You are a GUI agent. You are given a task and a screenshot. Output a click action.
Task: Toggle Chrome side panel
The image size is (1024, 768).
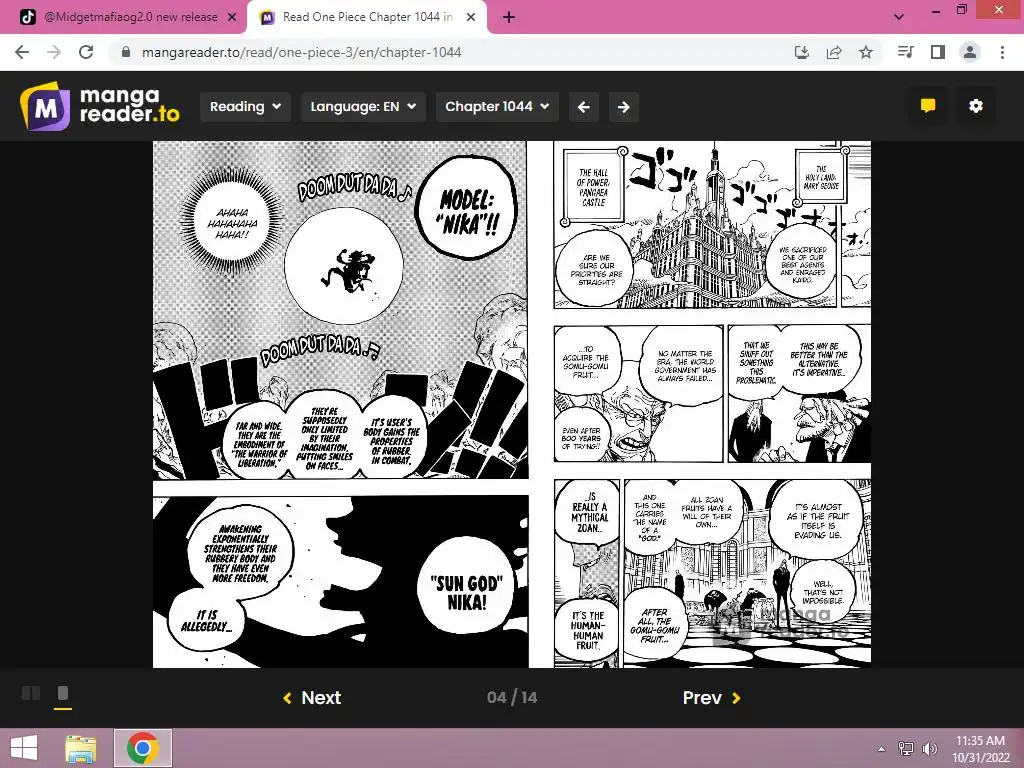pyautogui.click(x=938, y=52)
